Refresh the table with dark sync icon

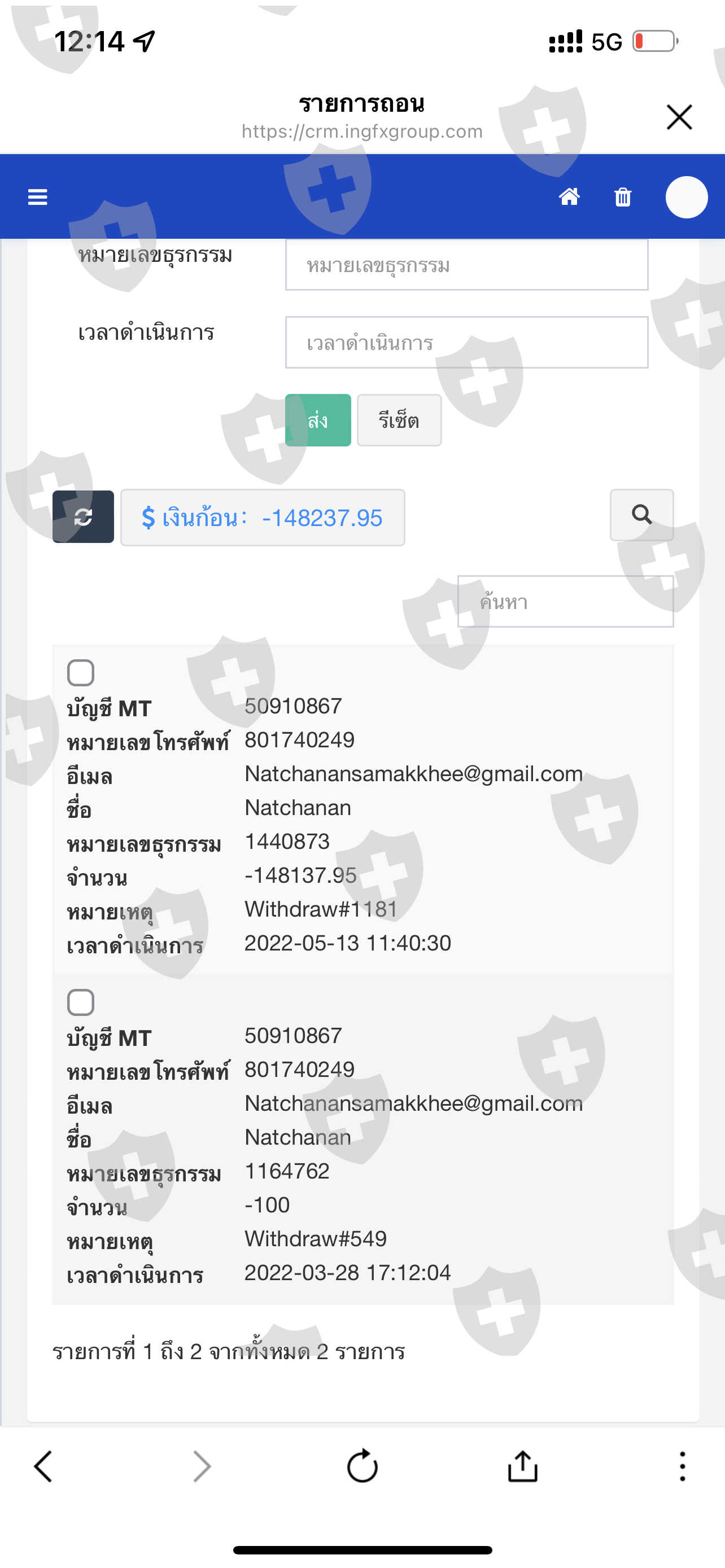click(84, 517)
